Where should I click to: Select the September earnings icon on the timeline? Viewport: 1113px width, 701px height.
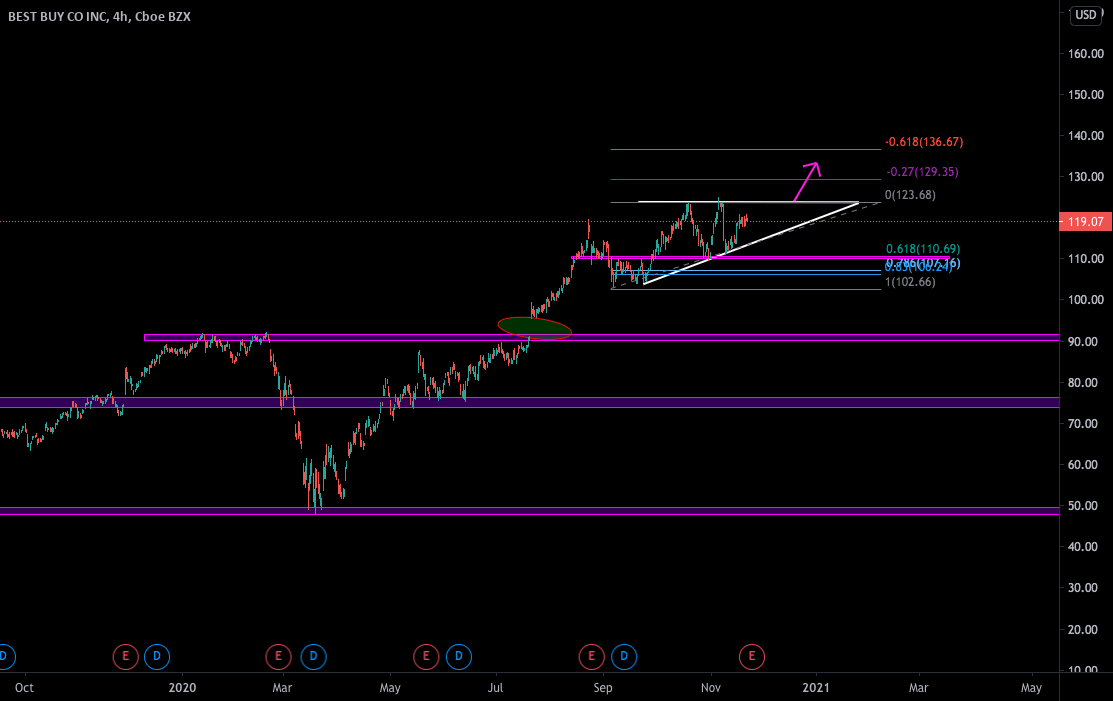click(x=591, y=657)
